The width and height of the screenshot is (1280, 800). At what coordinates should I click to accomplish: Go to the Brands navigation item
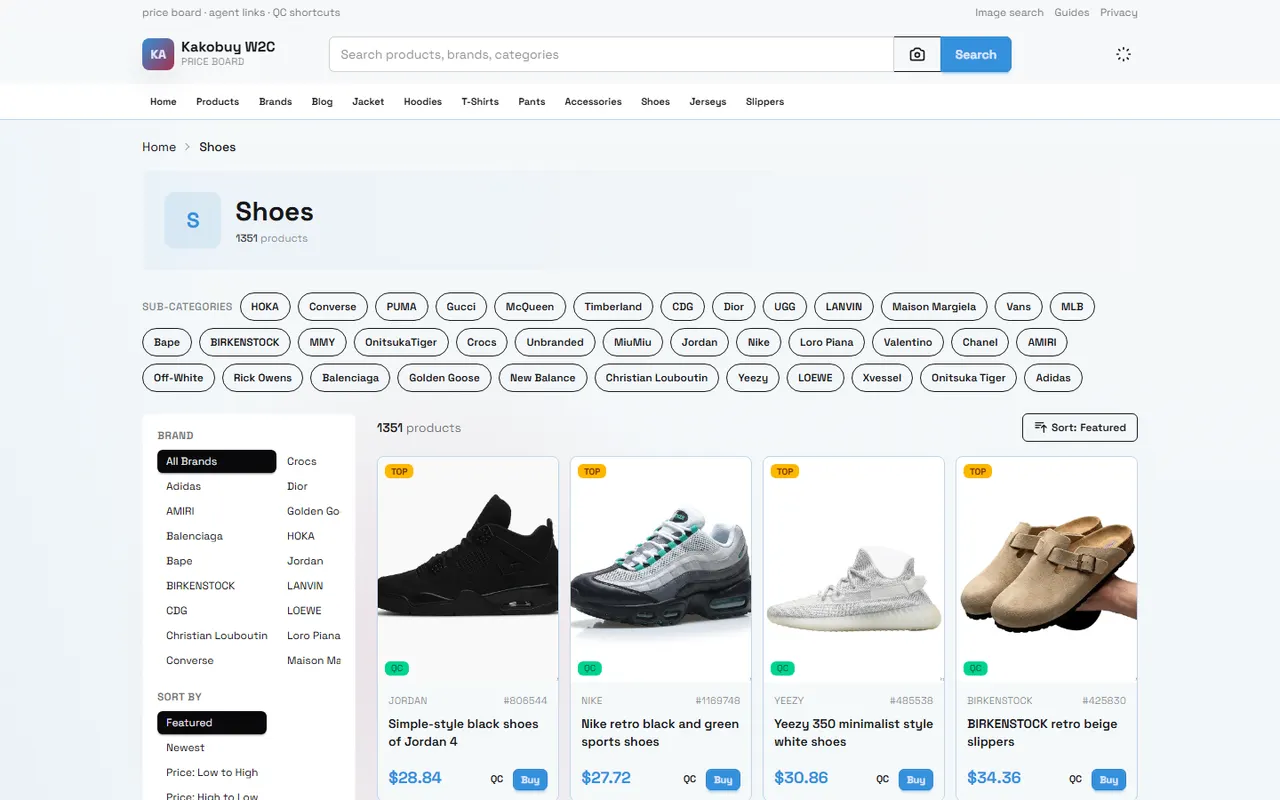[x=275, y=102]
